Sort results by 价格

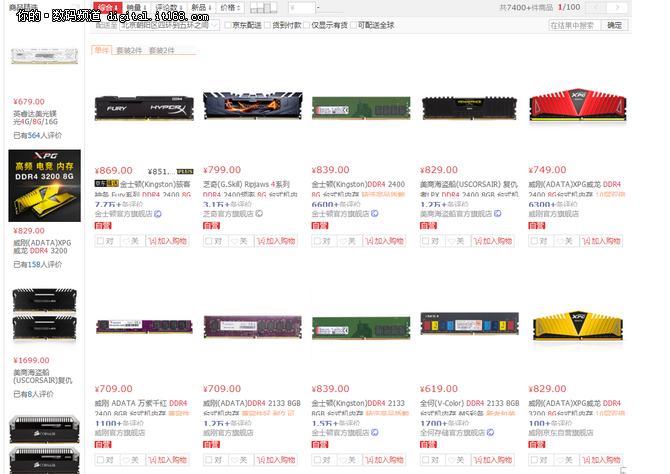pyautogui.click(x=231, y=7)
